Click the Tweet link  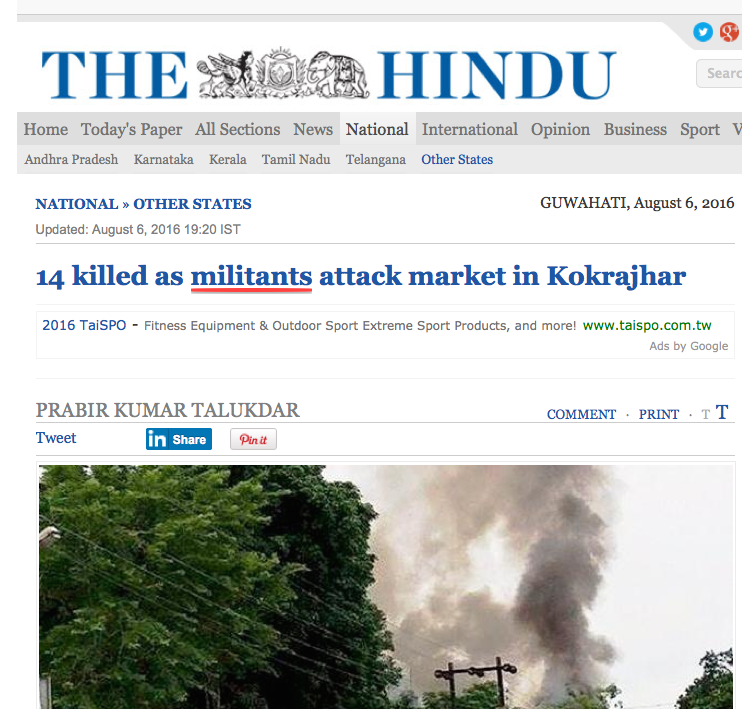pos(56,438)
